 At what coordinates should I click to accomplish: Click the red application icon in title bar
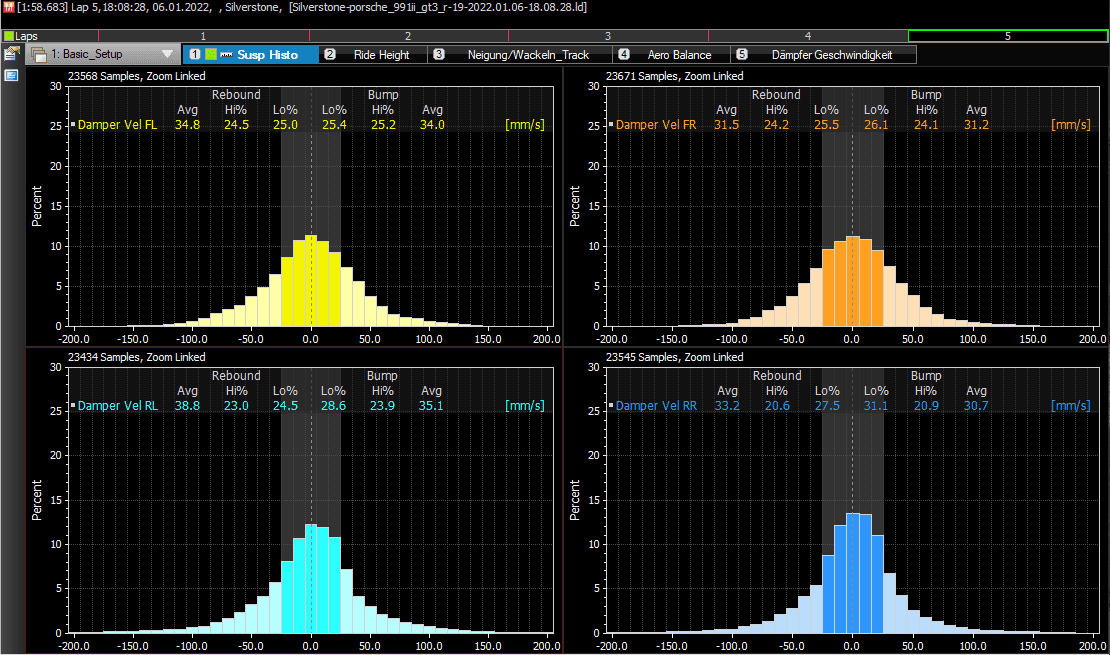pos(8,7)
